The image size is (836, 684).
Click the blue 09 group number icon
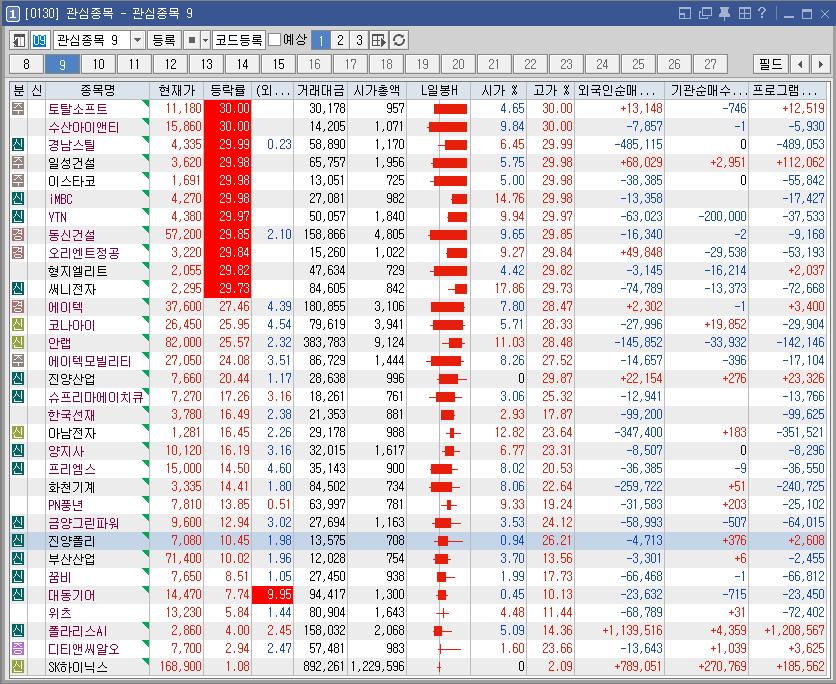pos(39,41)
